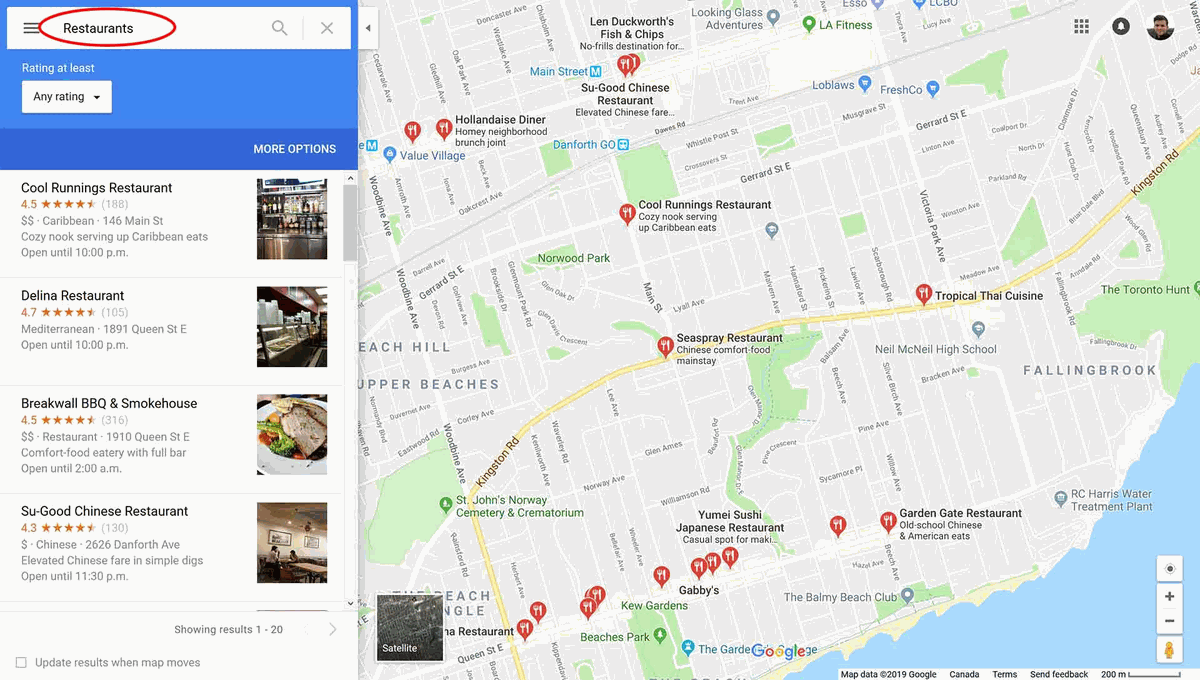Click the show-my-location button
The height and width of the screenshot is (680, 1200).
(x=1169, y=568)
